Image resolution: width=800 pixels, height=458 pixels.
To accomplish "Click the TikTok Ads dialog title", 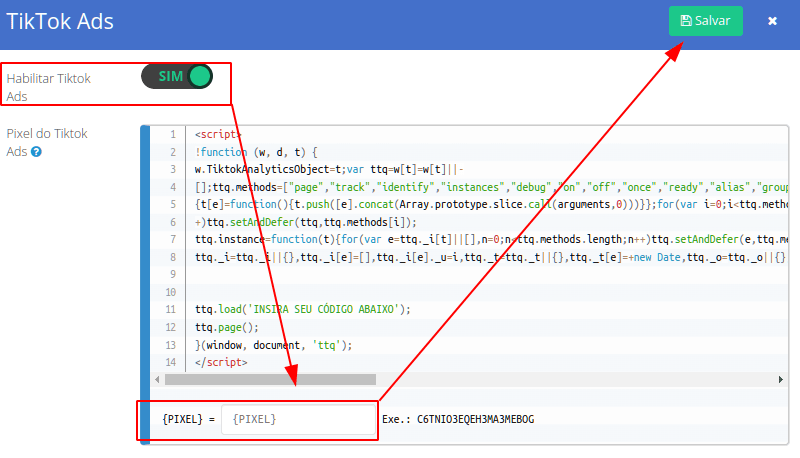I will point(60,21).
